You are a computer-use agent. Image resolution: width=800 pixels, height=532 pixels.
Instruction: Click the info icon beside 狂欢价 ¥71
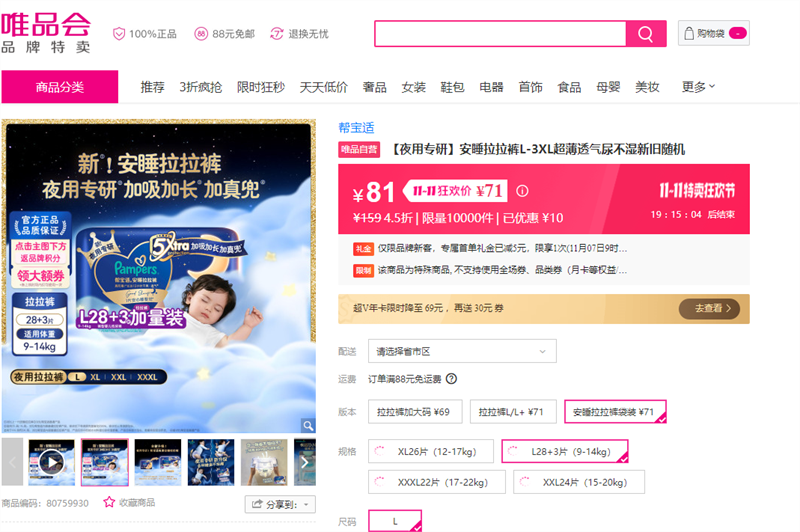(x=522, y=191)
